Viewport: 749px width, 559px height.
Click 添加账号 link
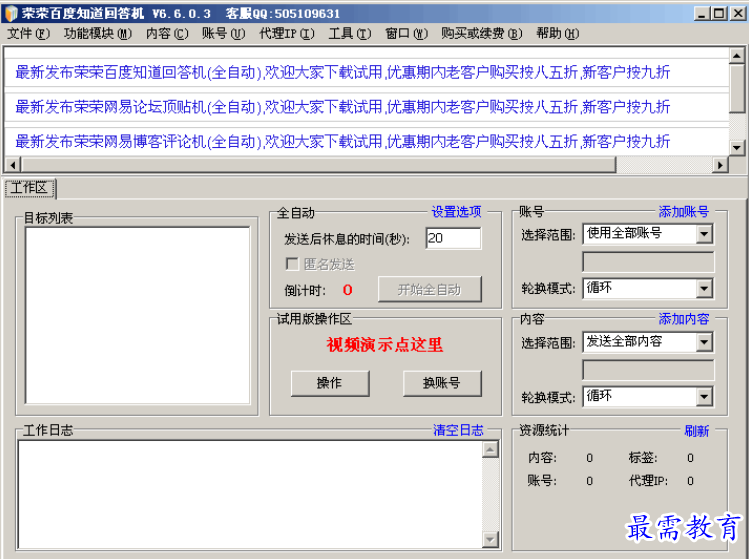[684, 212]
